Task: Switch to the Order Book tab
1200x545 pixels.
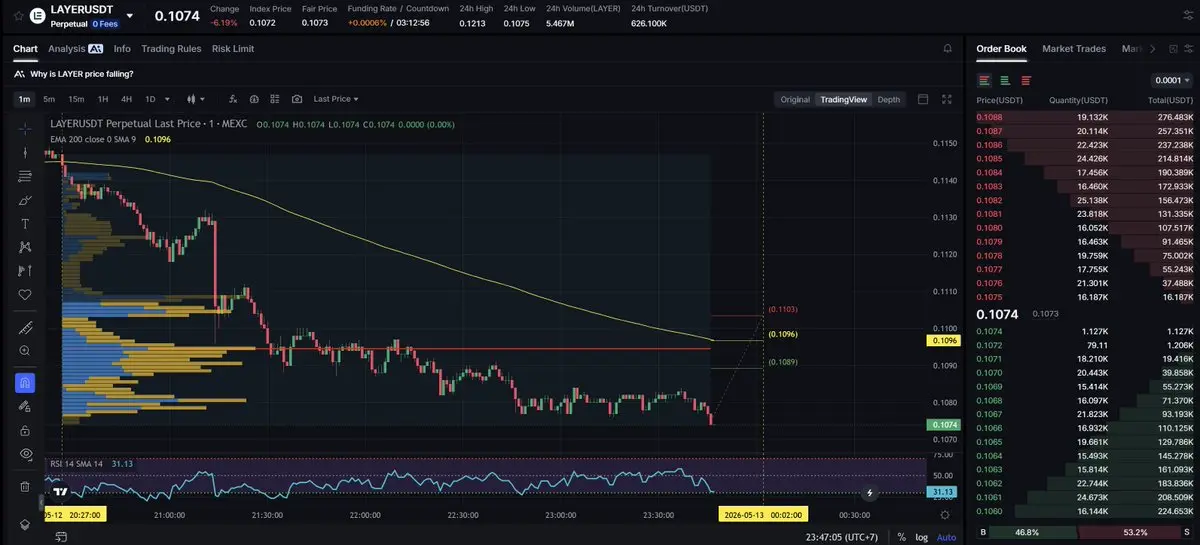Action: coord(1001,48)
